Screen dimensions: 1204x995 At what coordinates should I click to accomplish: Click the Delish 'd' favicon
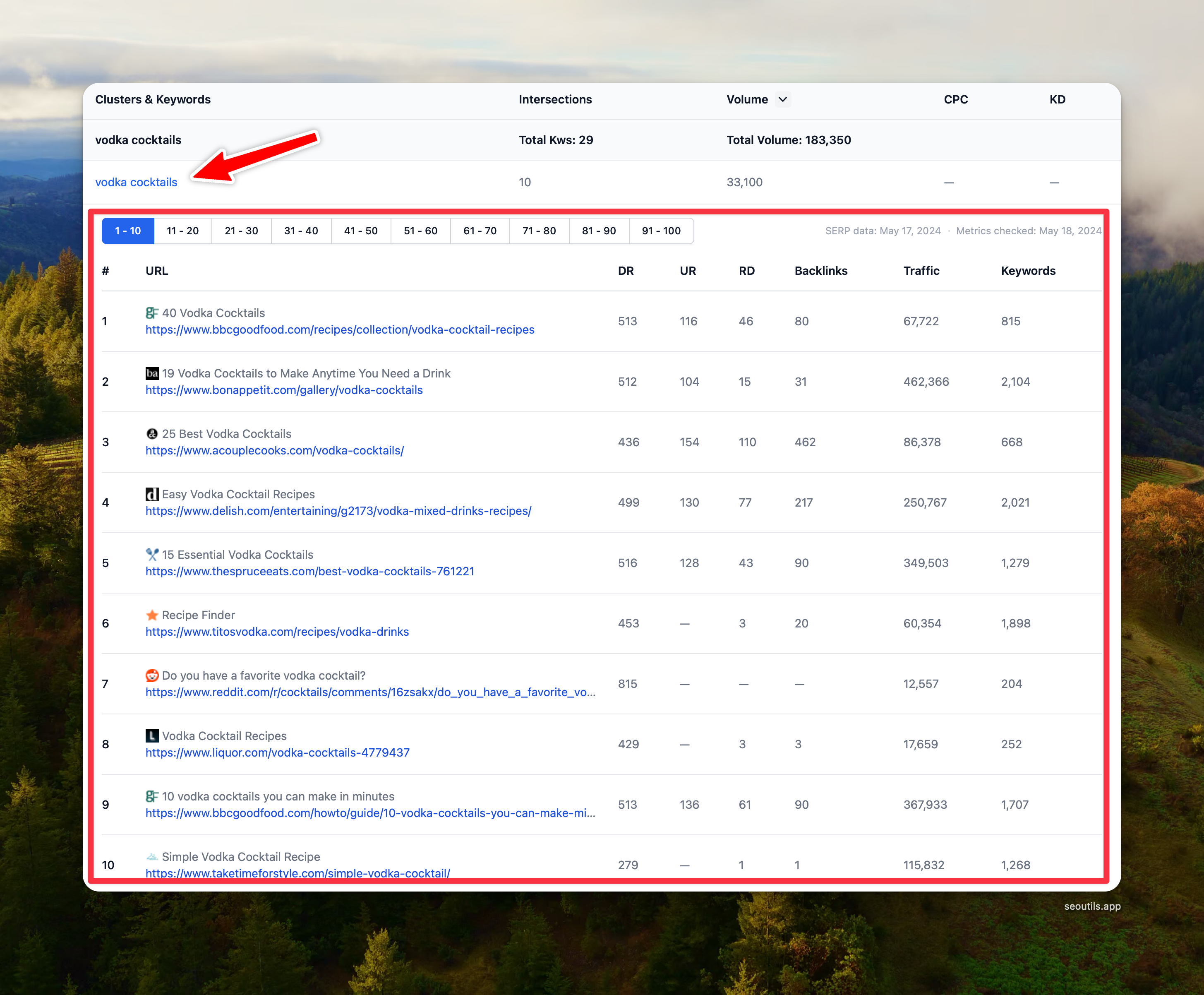click(152, 494)
